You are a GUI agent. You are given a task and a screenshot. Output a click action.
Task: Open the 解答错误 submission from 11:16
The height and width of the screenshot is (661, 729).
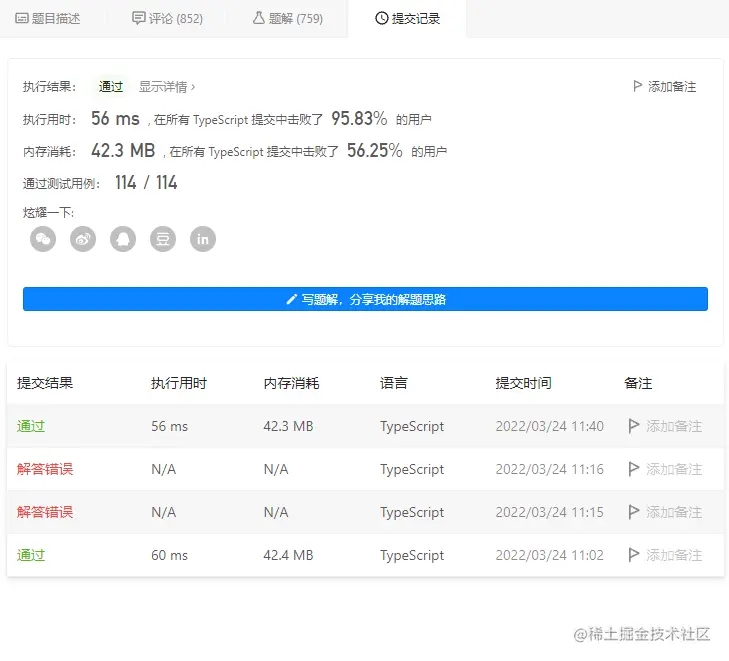[x=45, y=469]
